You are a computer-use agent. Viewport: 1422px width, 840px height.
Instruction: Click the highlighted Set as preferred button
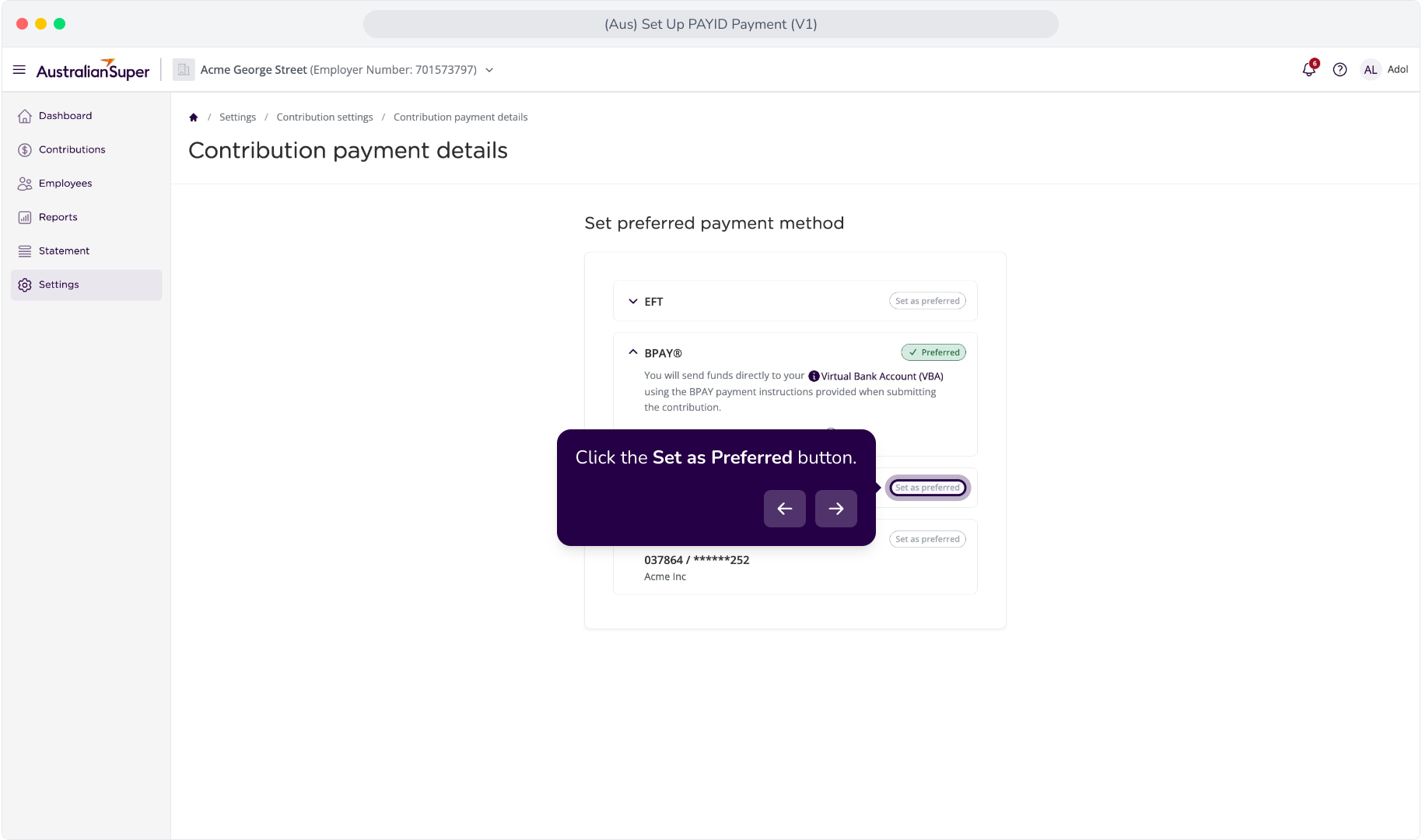pos(927,488)
